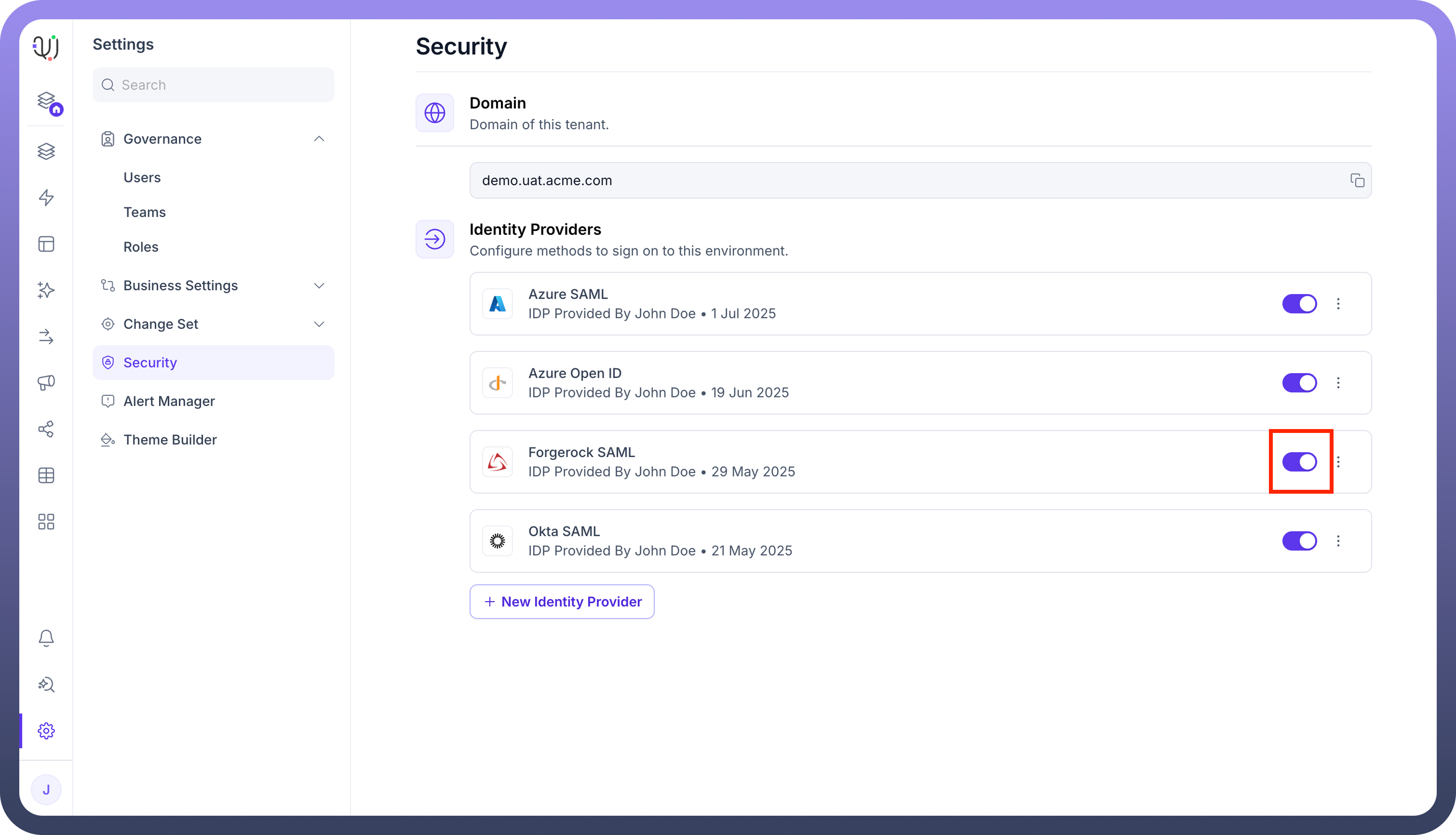
Task: Open more options for Okta SAML
Action: 1338,541
